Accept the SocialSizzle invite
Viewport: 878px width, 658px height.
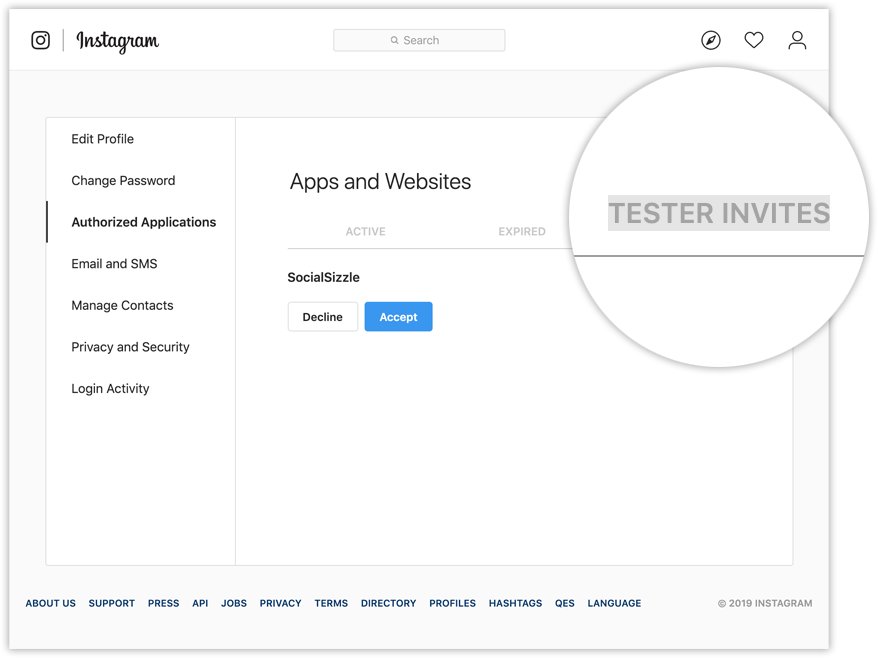(x=398, y=316)
